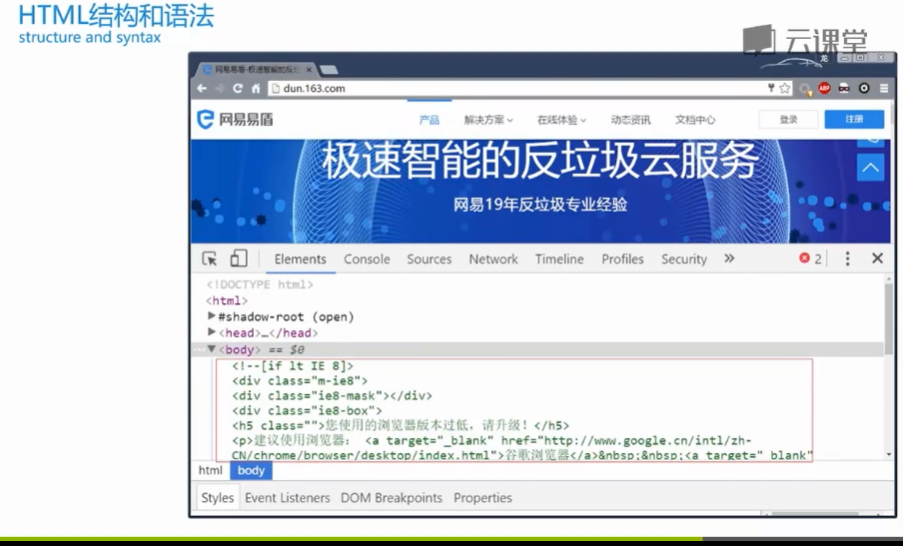Image resolution: width=903 pixels, height=546 pixels.
Task: Click the scroll-down arrow in Elements panel
Action: click(889, 454)
